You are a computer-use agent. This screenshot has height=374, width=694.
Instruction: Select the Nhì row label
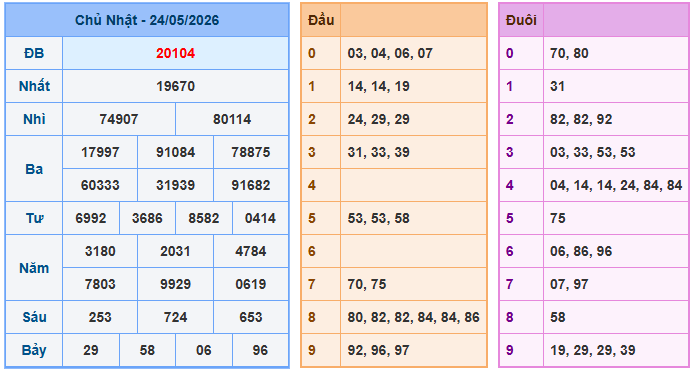coord(34,119)
